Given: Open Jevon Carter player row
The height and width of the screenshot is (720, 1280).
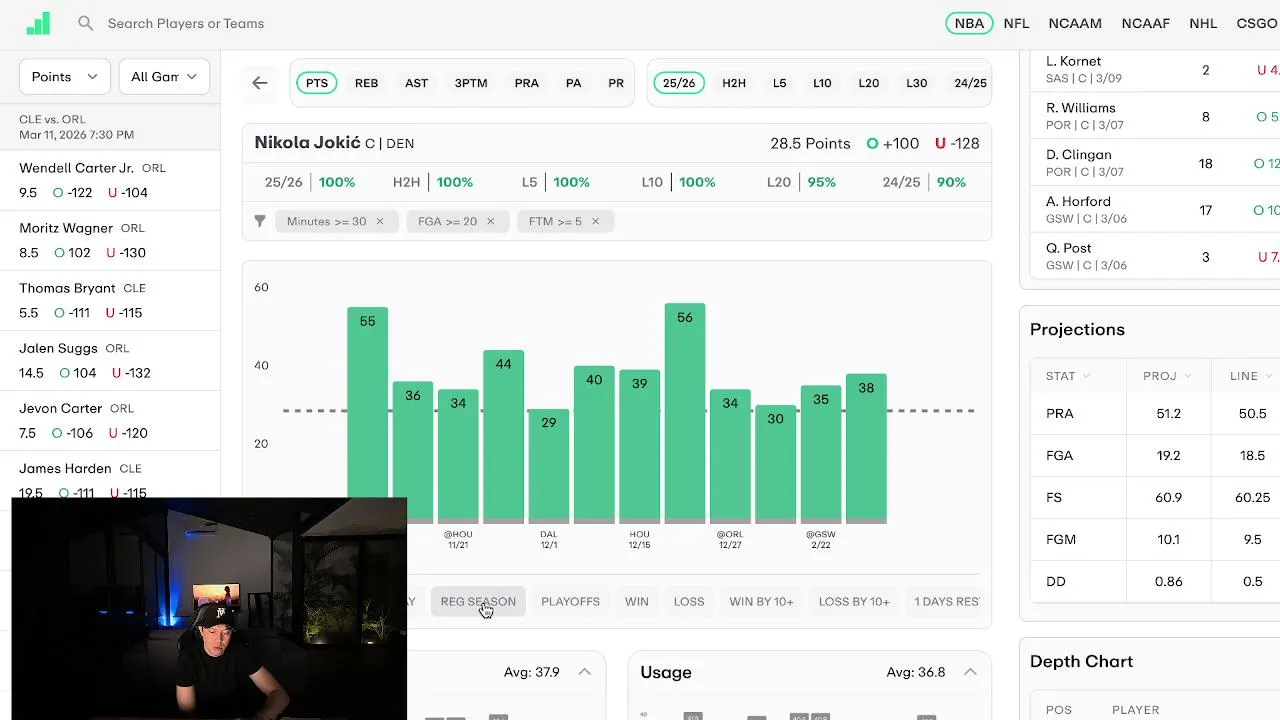Looking at the screenshot, I should (x=110, y=420).
